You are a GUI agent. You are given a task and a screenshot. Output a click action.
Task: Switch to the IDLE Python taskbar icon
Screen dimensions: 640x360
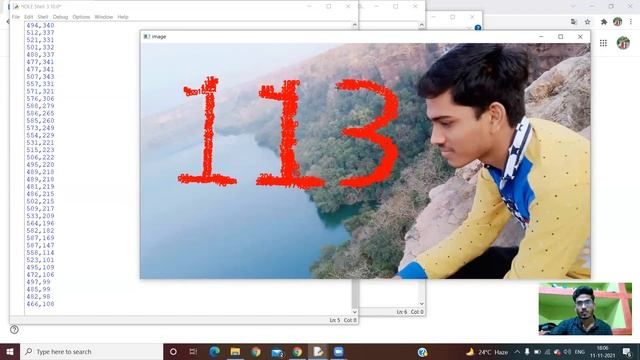click(x=318, y=351)
